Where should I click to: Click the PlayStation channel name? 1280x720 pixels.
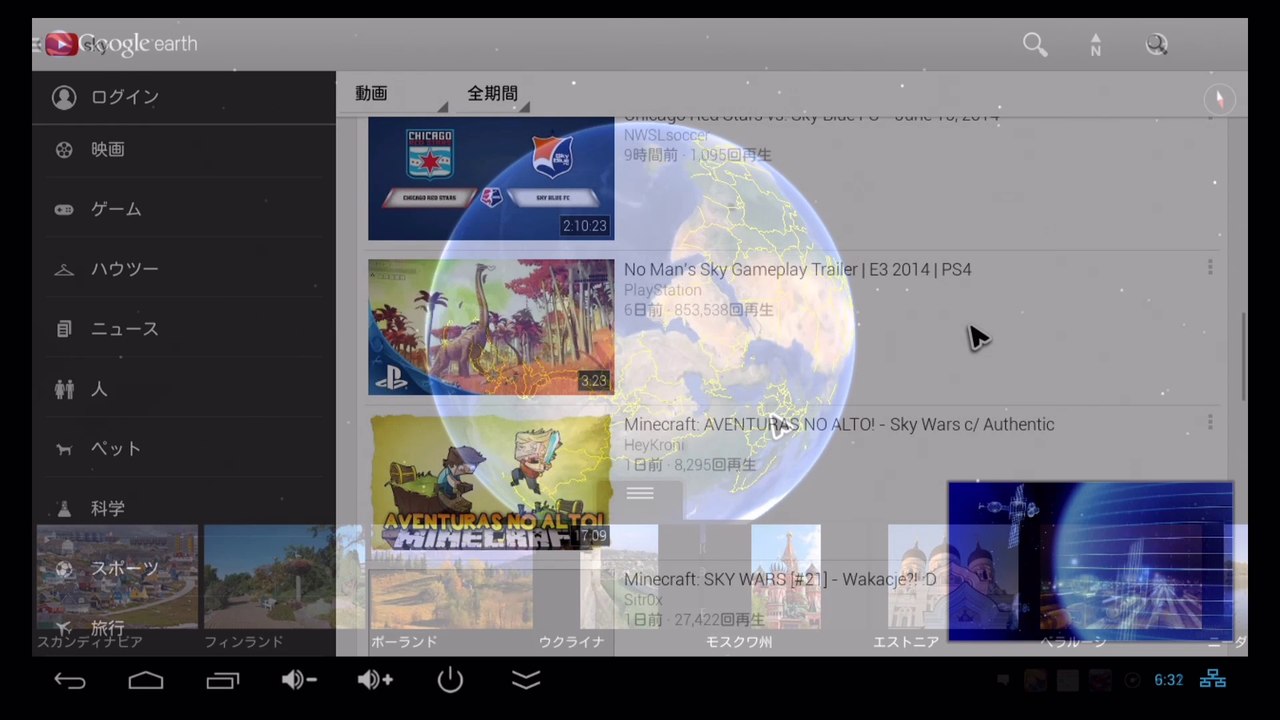[x=662, y=290]
